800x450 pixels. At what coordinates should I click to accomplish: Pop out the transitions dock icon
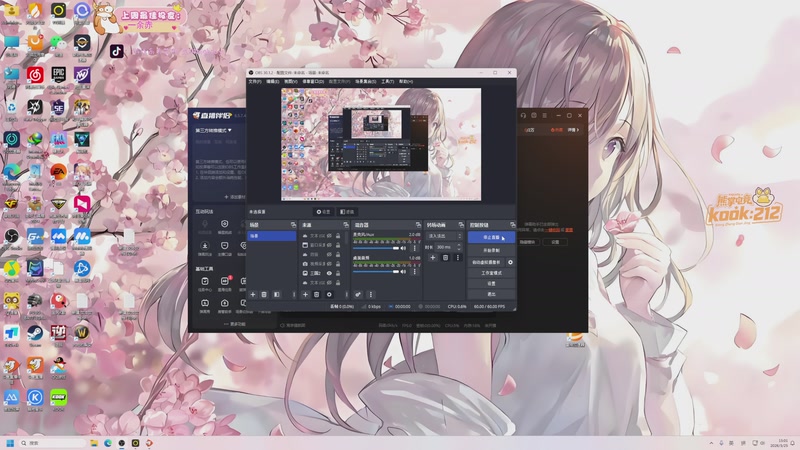point(461,225)
